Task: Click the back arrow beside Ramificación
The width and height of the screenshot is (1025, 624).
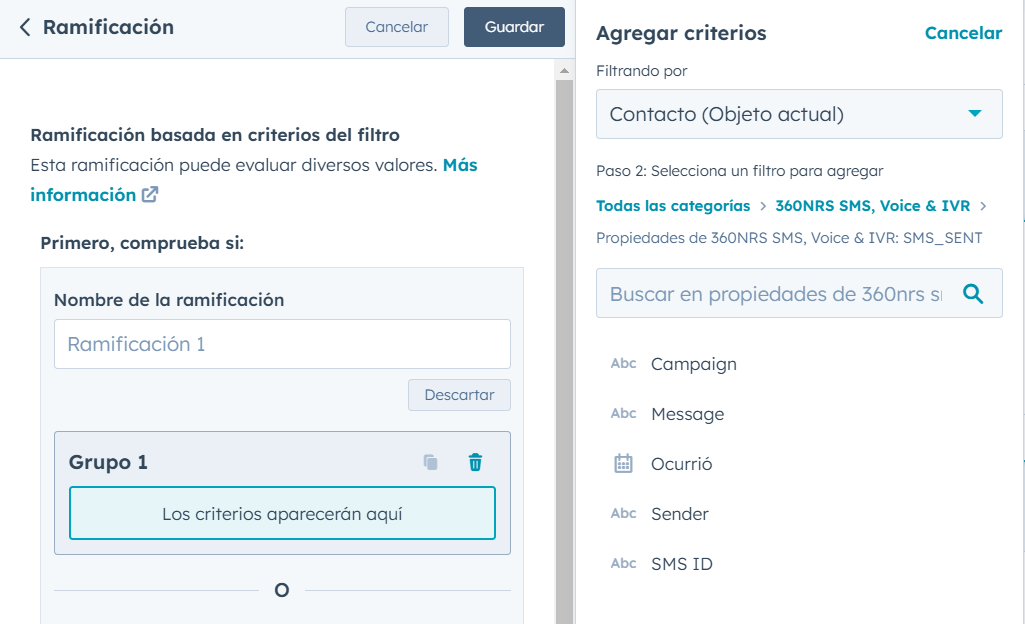Action: tap(25, 27)
